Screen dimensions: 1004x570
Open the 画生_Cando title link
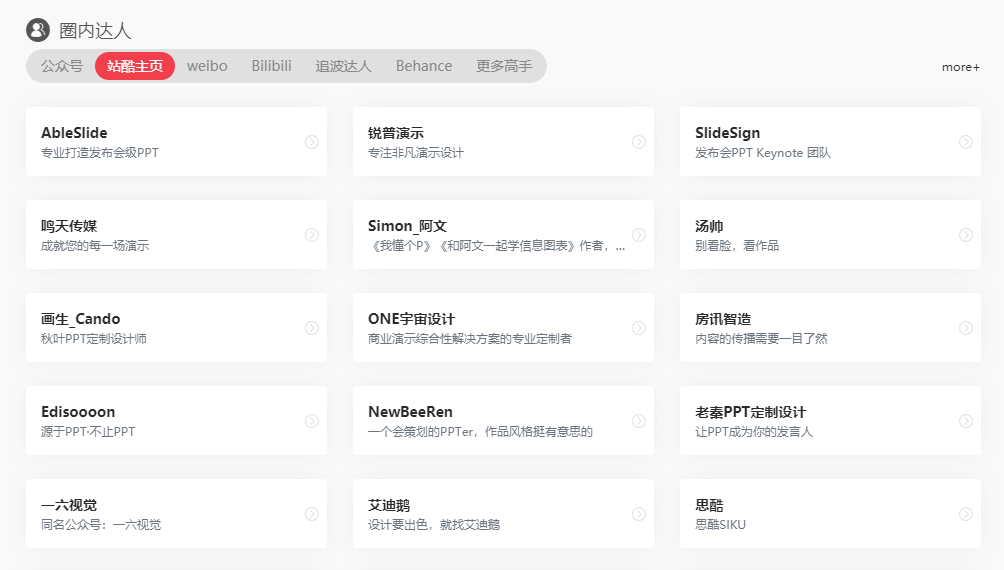point(81,319)
